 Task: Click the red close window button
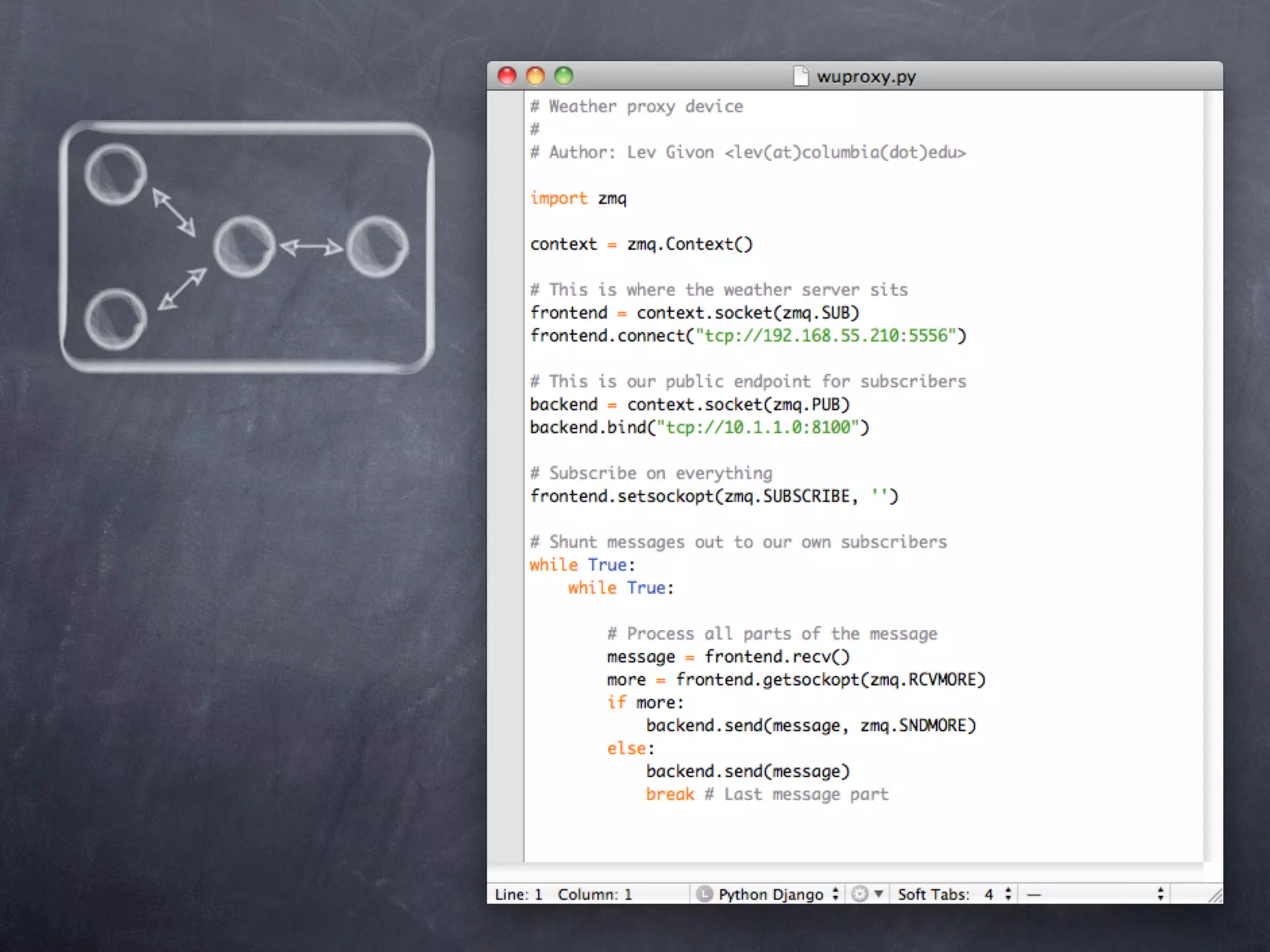tap(507, 76)
